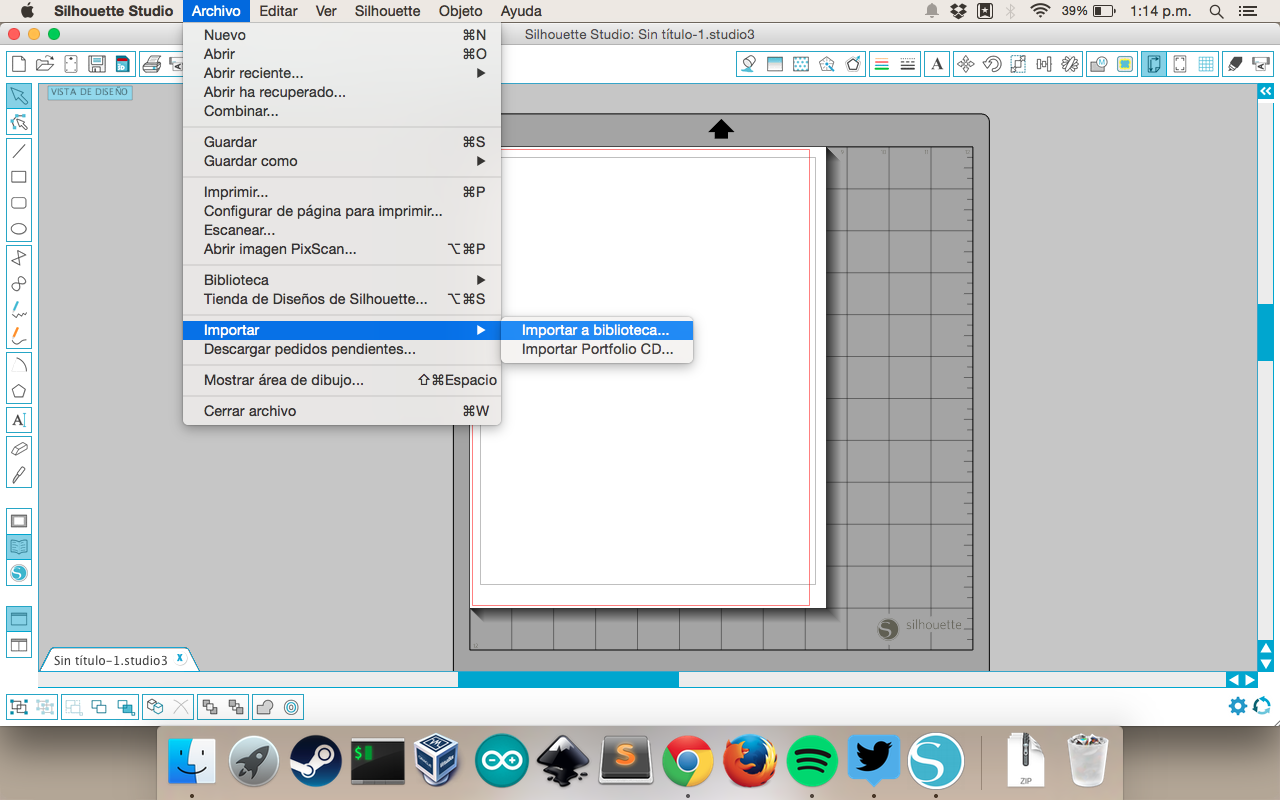
Task: Select the Edit Points tool
Action: click(18, 122)
